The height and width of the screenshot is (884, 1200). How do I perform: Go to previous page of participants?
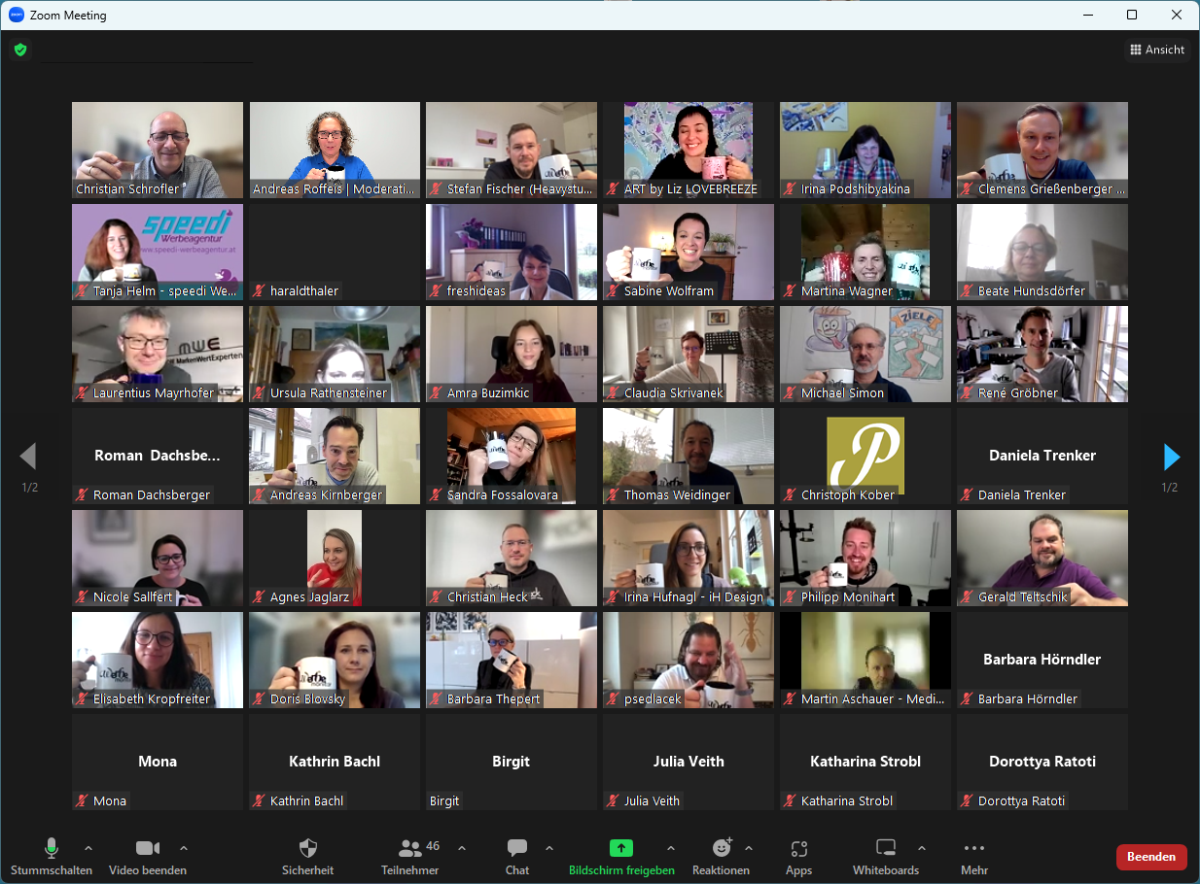28,457
